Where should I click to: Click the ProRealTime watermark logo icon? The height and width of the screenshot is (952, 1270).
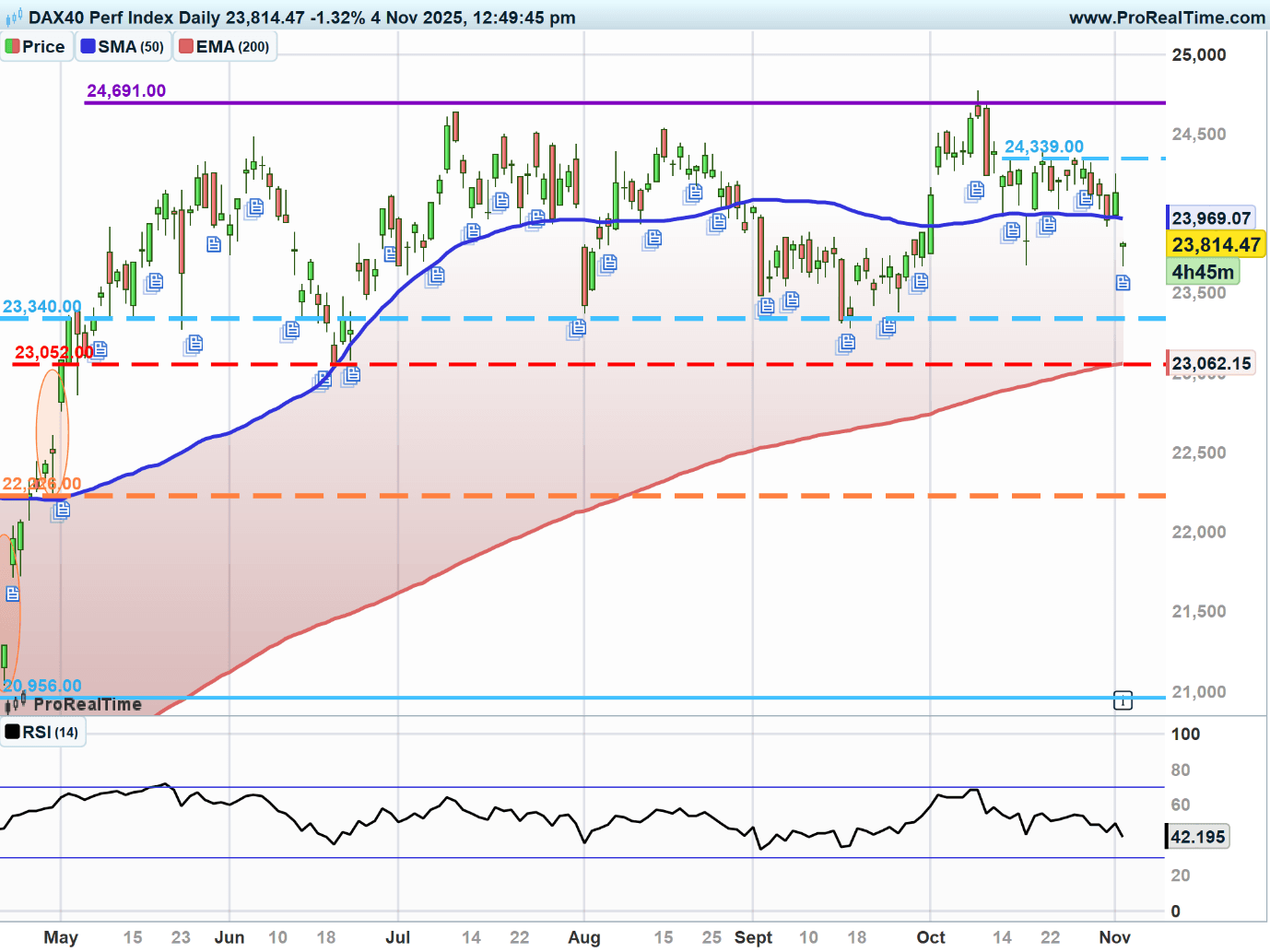[x=16, y=705]
